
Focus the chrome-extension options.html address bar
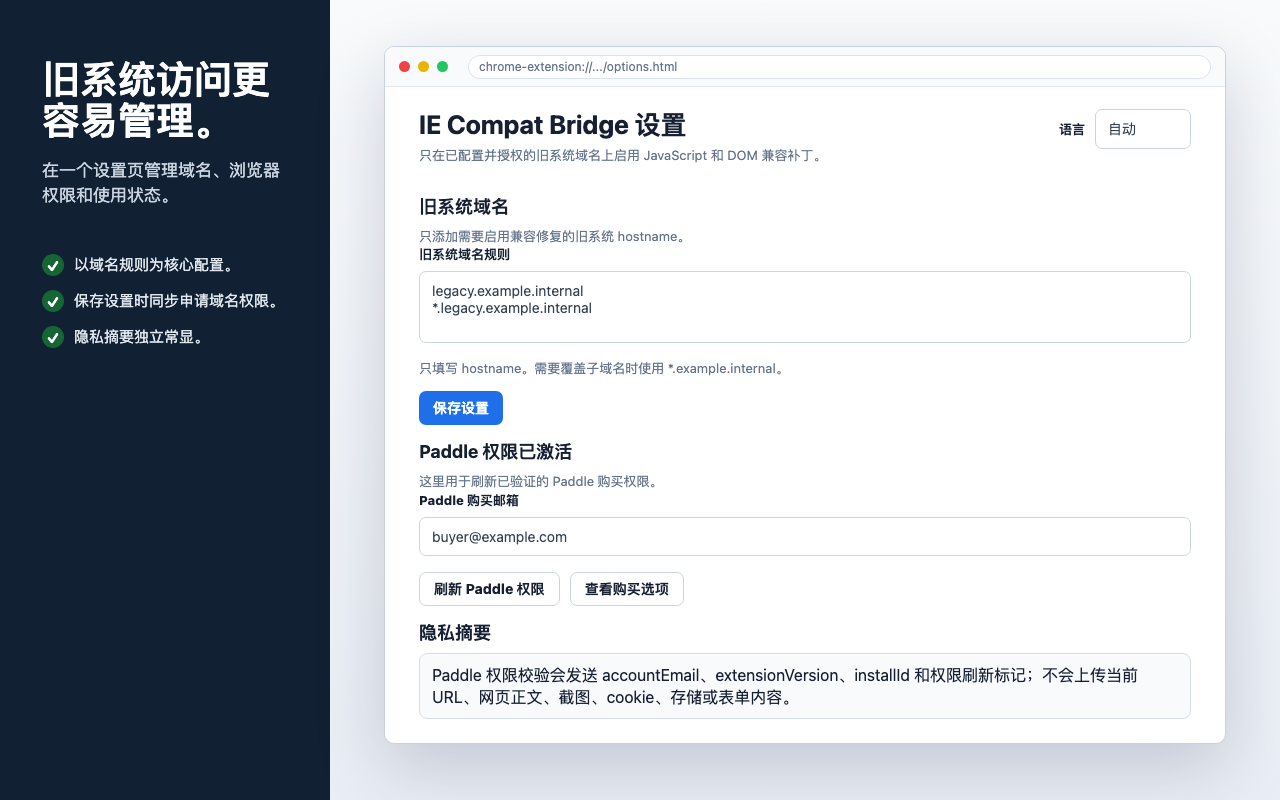pos(839,67)
